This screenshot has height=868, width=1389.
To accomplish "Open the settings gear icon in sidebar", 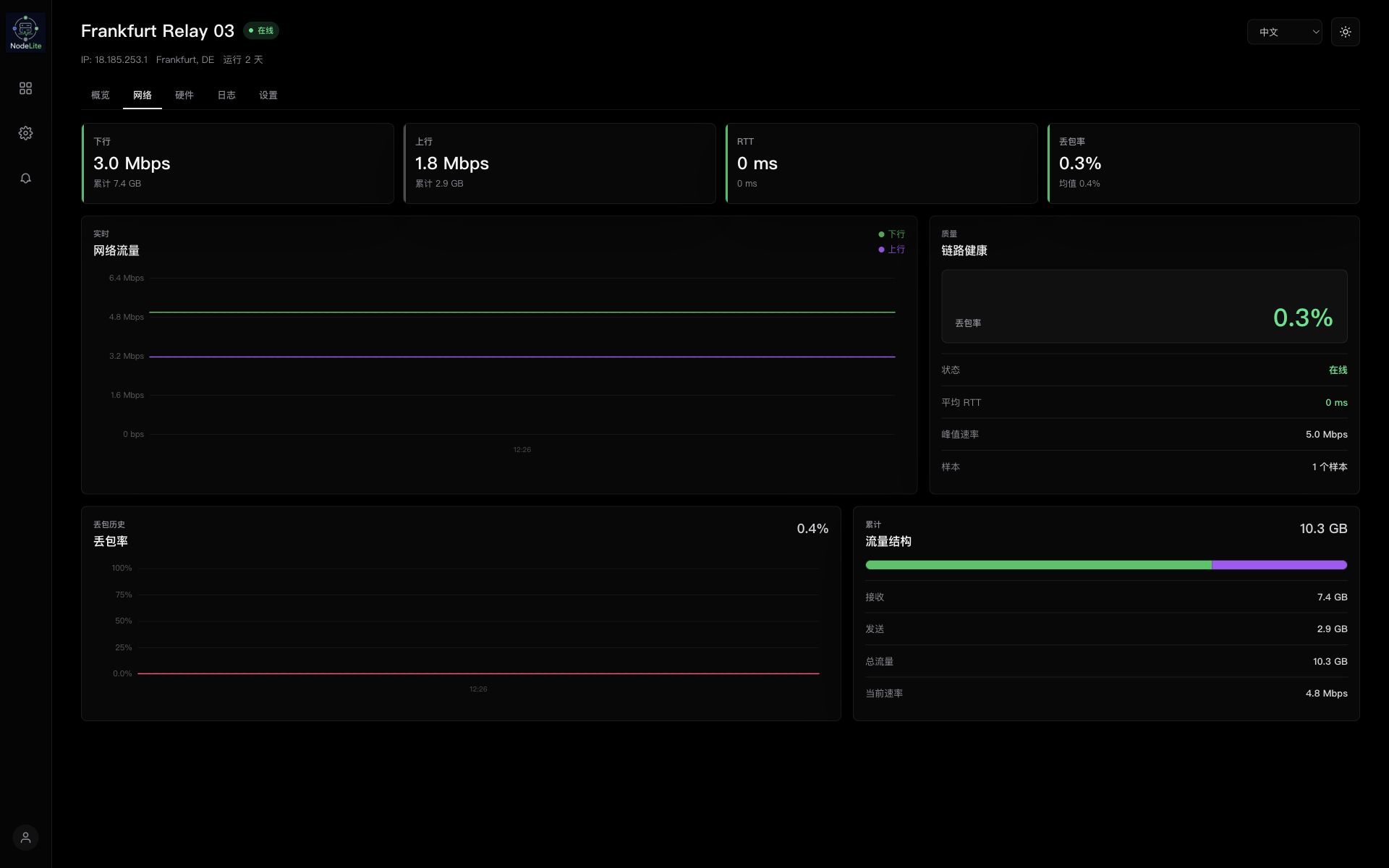I will point(25,133).
